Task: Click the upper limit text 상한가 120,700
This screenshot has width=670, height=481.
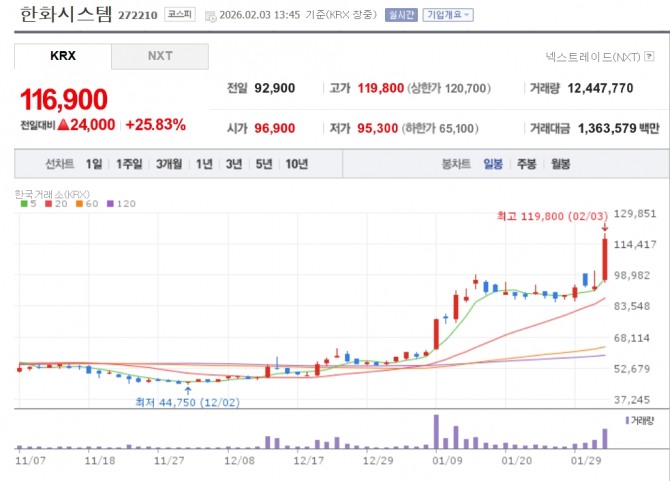Action: click(449, 88)
